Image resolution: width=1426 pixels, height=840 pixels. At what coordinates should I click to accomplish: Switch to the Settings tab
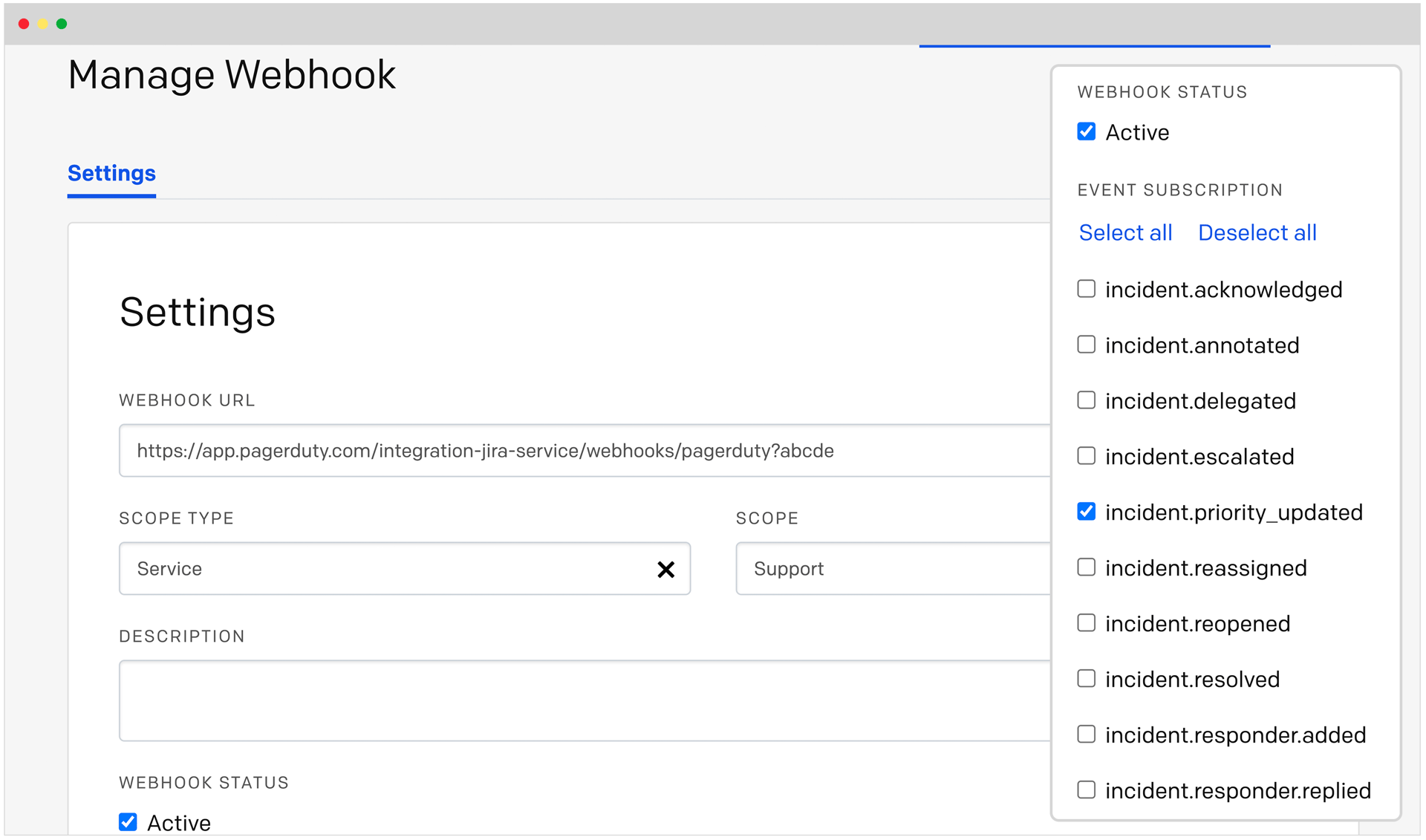111,174
